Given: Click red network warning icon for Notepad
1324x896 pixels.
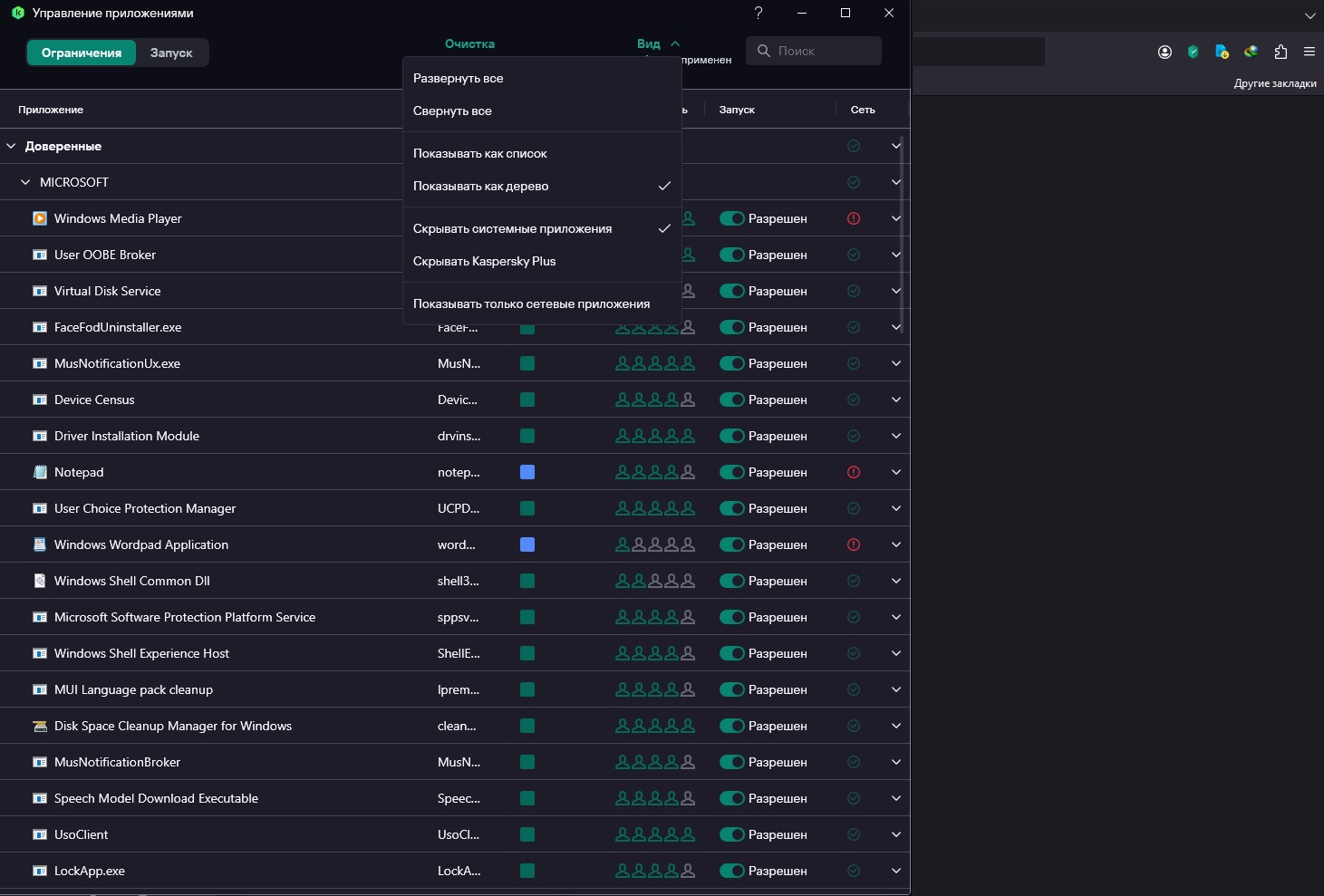Looking at the screenshot, I should click(x=853, y=472).
